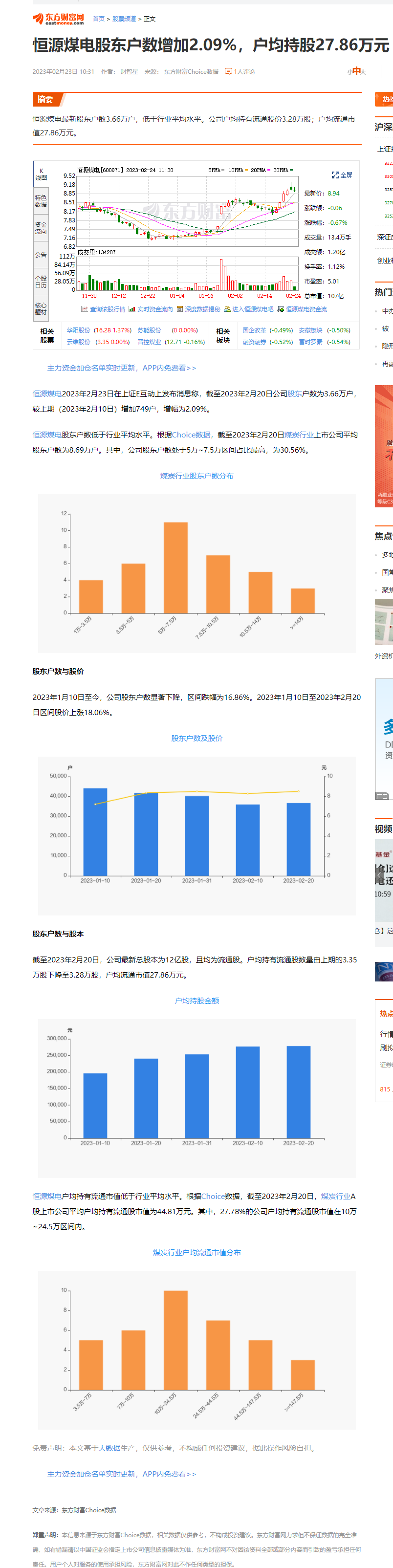
Task: Open the 资金流向 tab
Action: [x=41, y=228]
